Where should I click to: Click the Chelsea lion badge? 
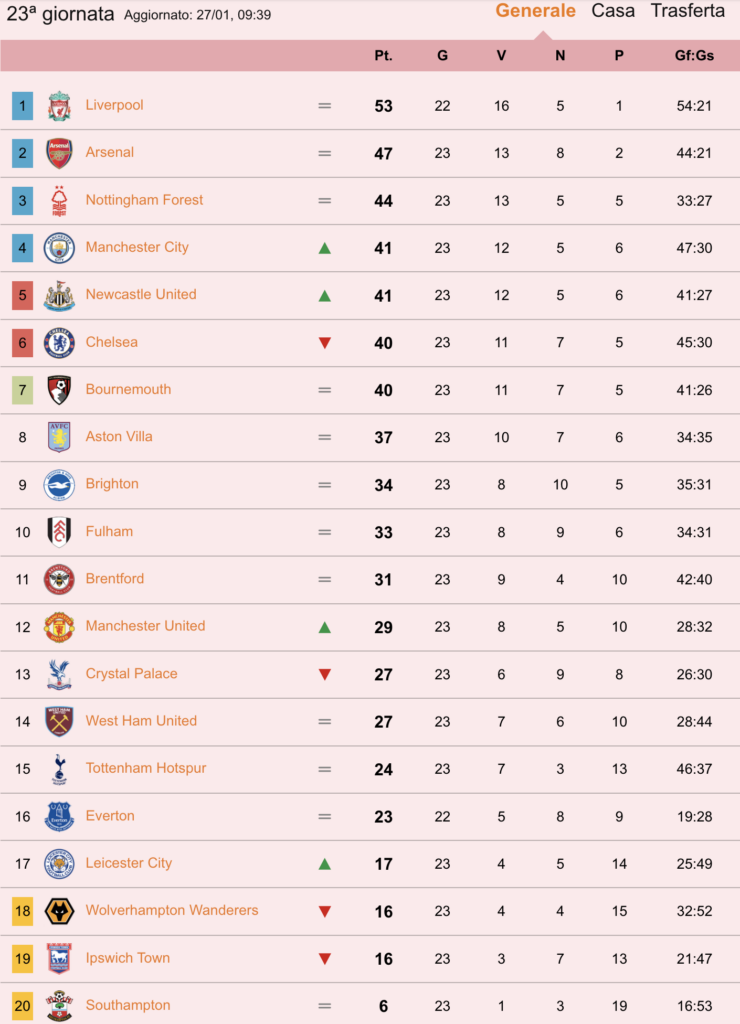59,343
